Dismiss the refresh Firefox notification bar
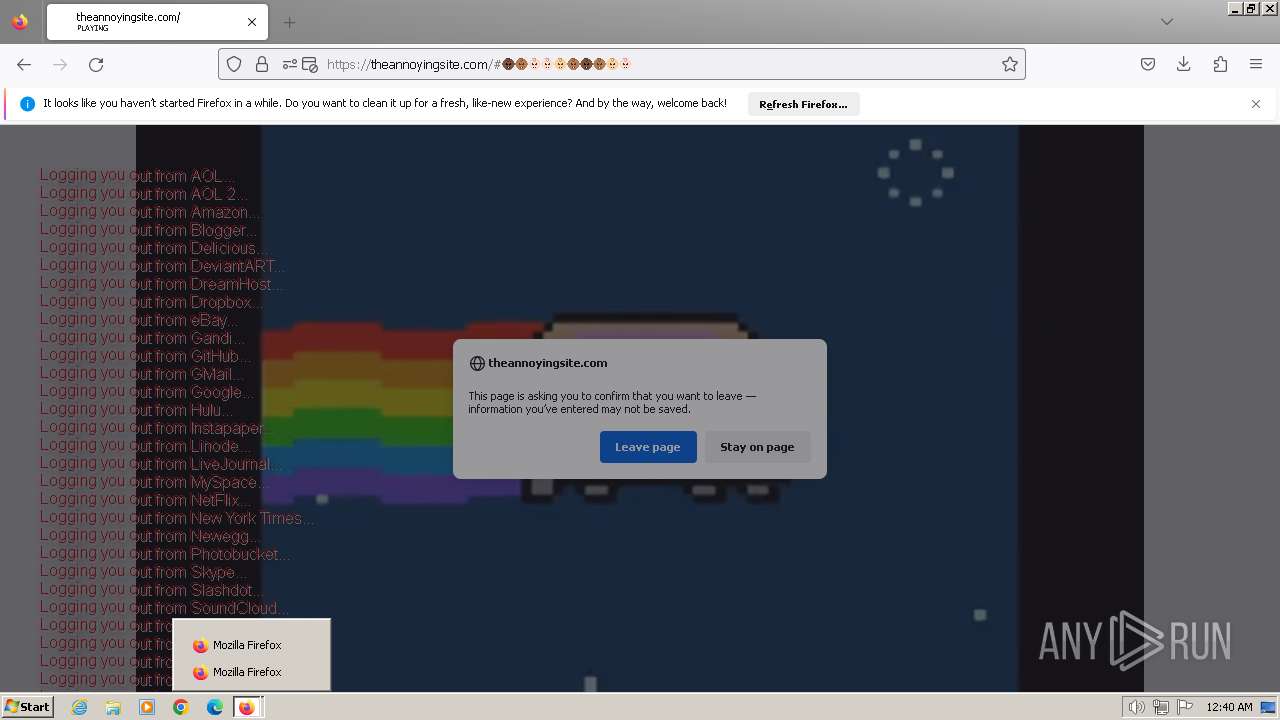This screenshot has width=1280, height=720. point(1256,104)
